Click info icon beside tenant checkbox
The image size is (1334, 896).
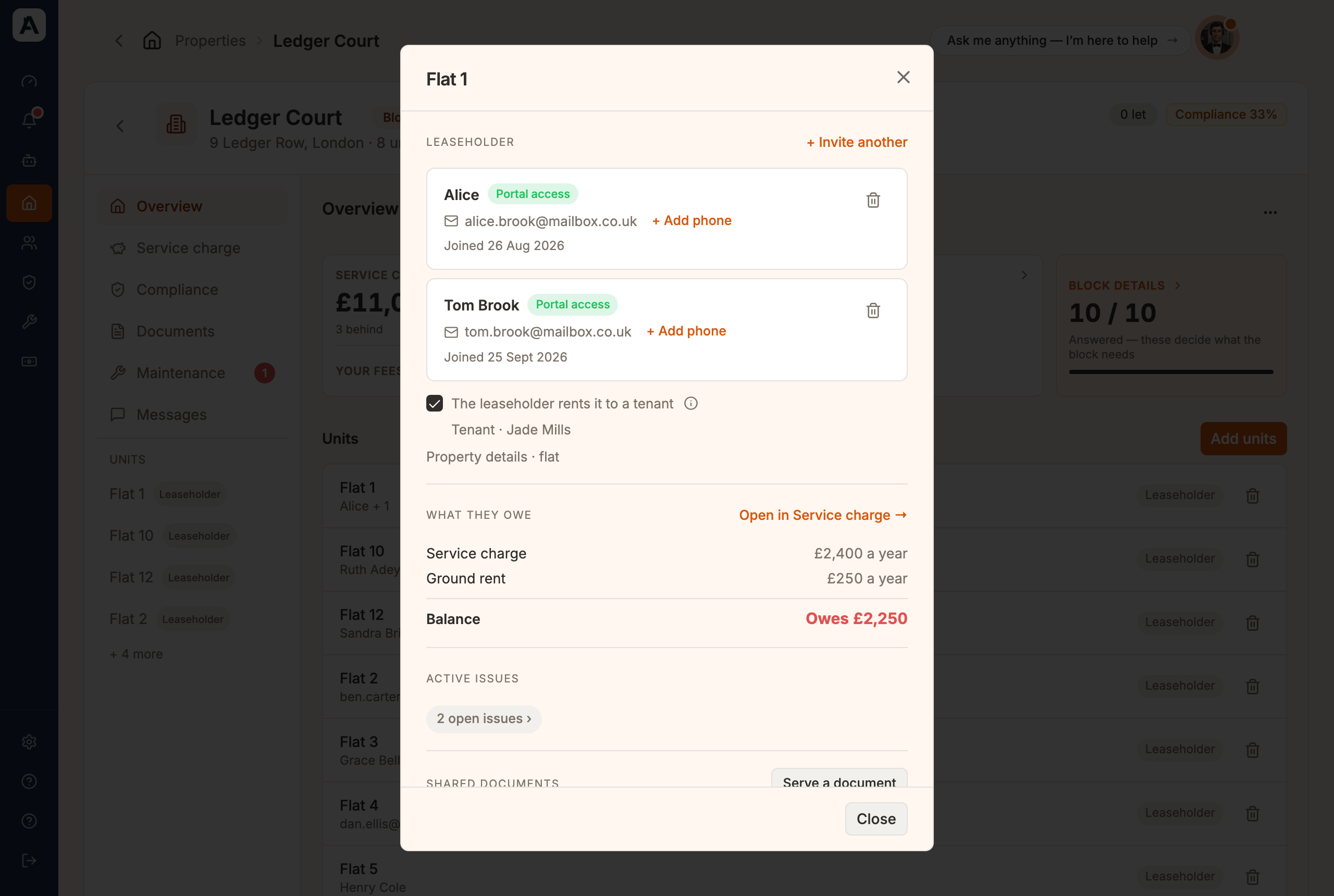pyautogui.click(x=690, y=403)
